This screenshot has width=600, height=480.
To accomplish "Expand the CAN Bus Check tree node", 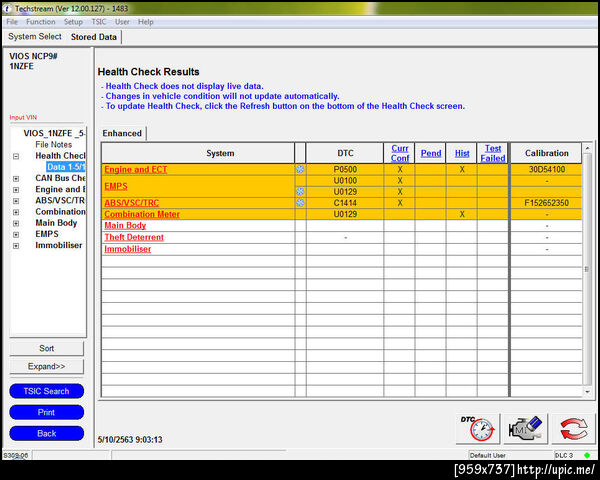I will (x=16, y=178).
